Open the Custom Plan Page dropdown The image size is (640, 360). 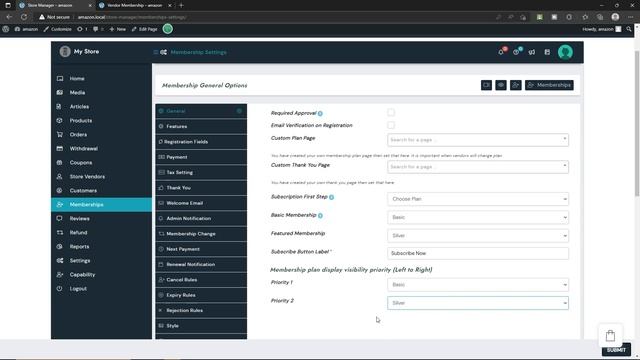[478, 140]
